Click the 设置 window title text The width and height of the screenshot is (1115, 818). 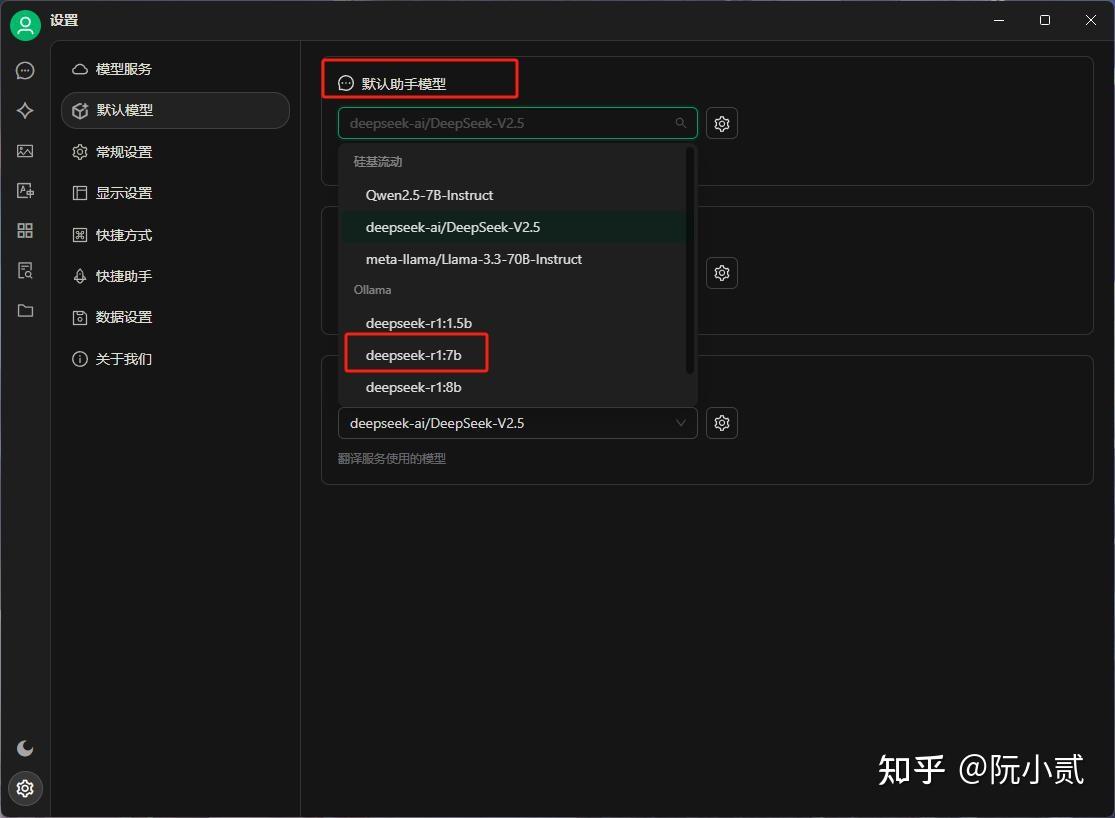click(x=64, y=20)
